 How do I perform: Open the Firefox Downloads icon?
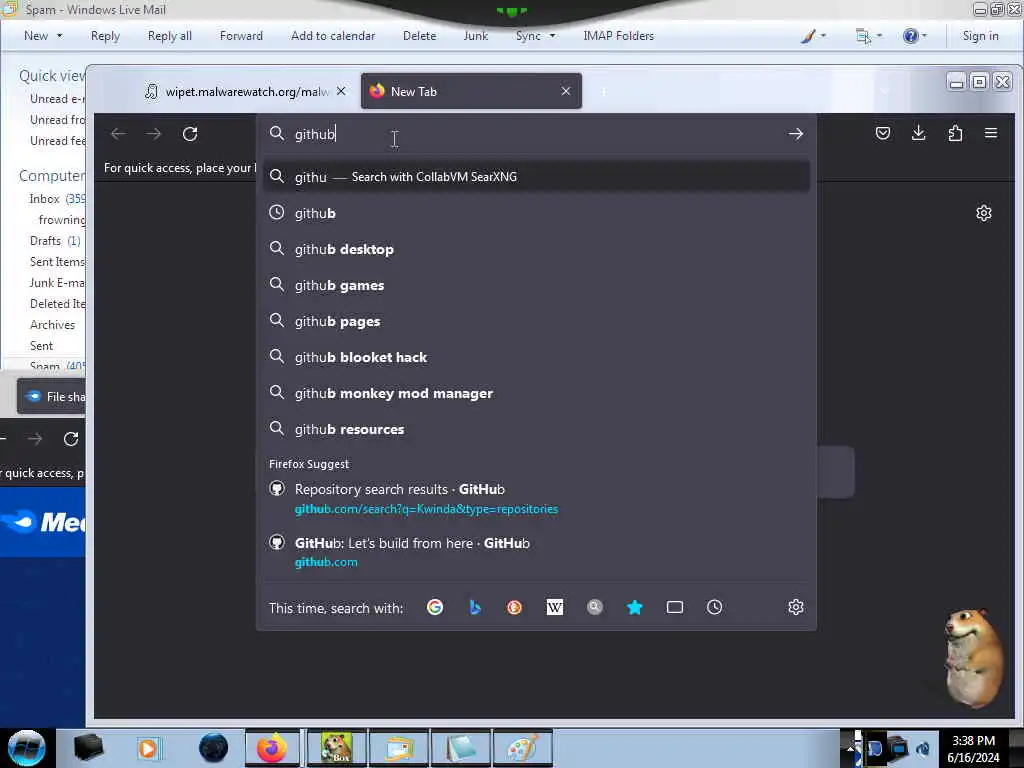pos(919,133)
